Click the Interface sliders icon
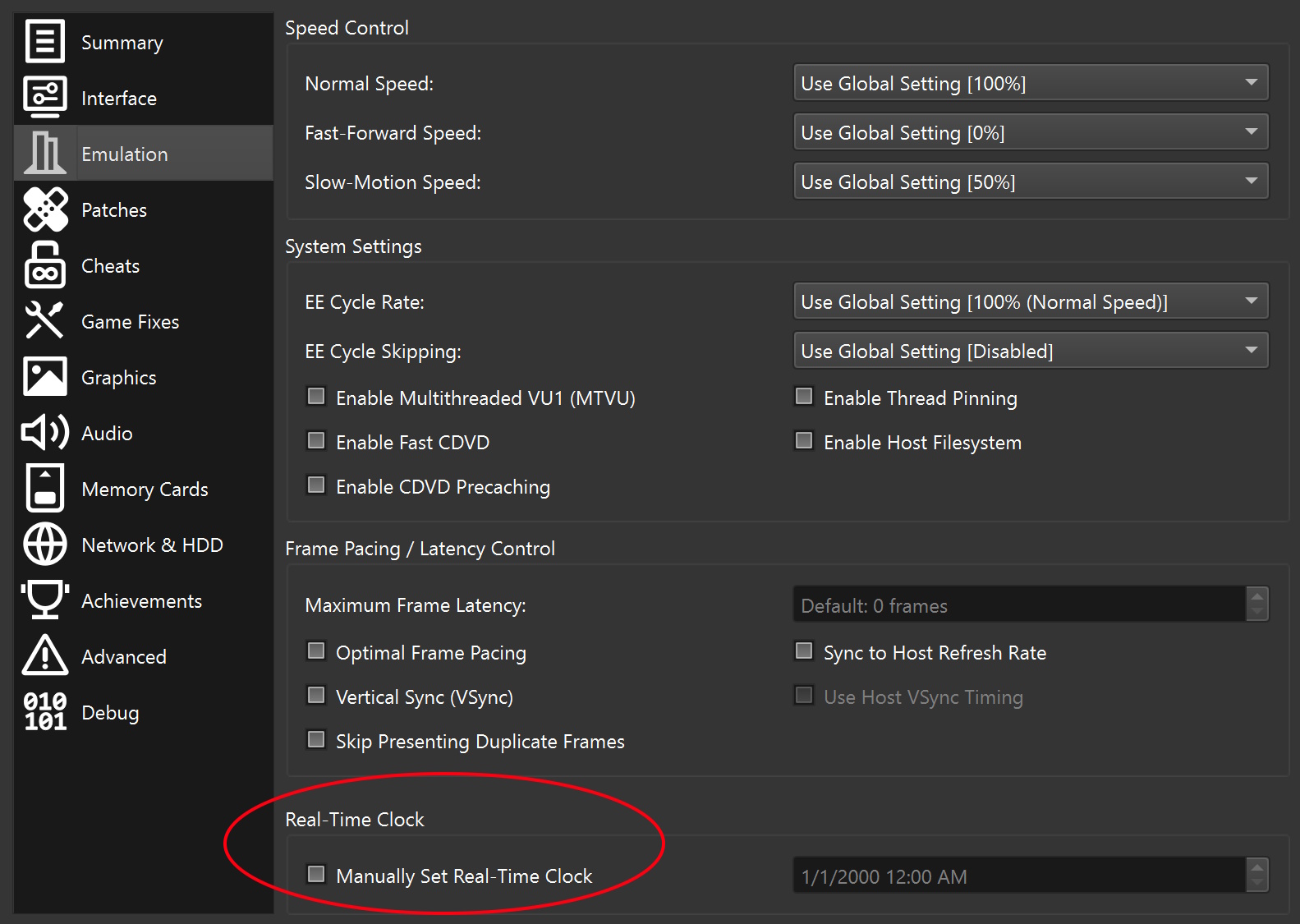 click(44, 98)
